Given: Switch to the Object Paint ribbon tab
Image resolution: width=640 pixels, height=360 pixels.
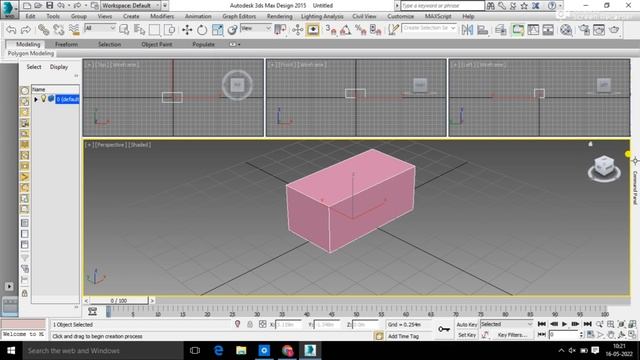Looking at the screenshot, I should point(157,44).
